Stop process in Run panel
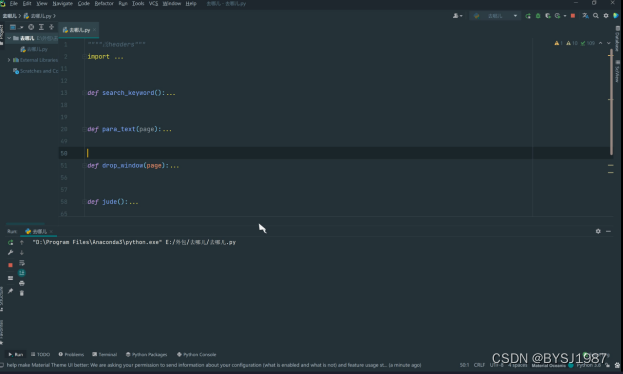 pos(10,265)
